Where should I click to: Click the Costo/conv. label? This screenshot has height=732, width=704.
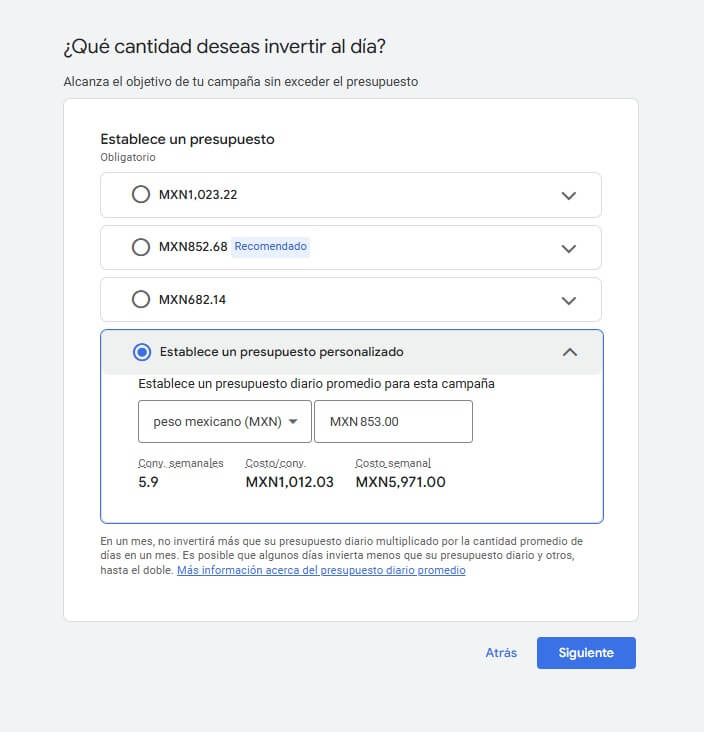pyautogui.click(x=276, y=464)
